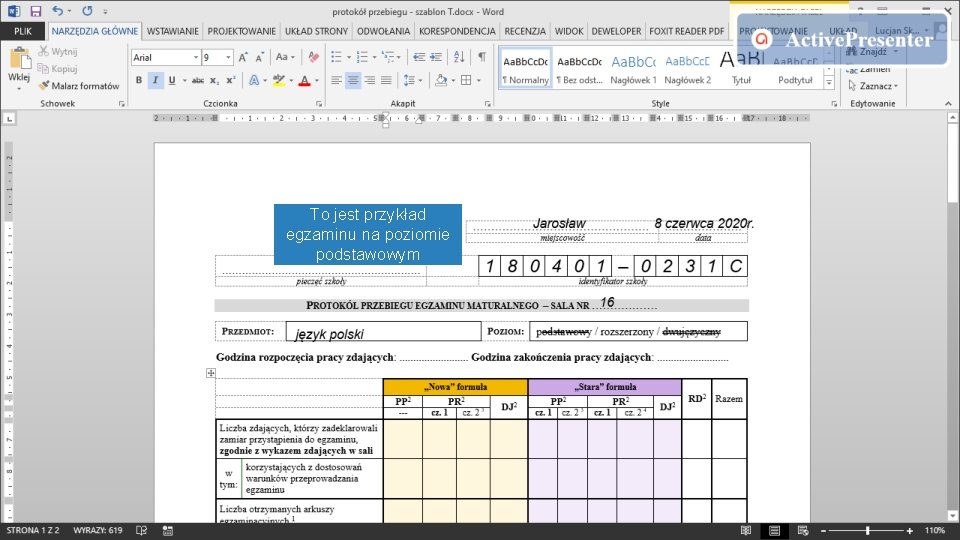
Task: Open the Change Case Aa dropdown
Action: click(285, 58)
